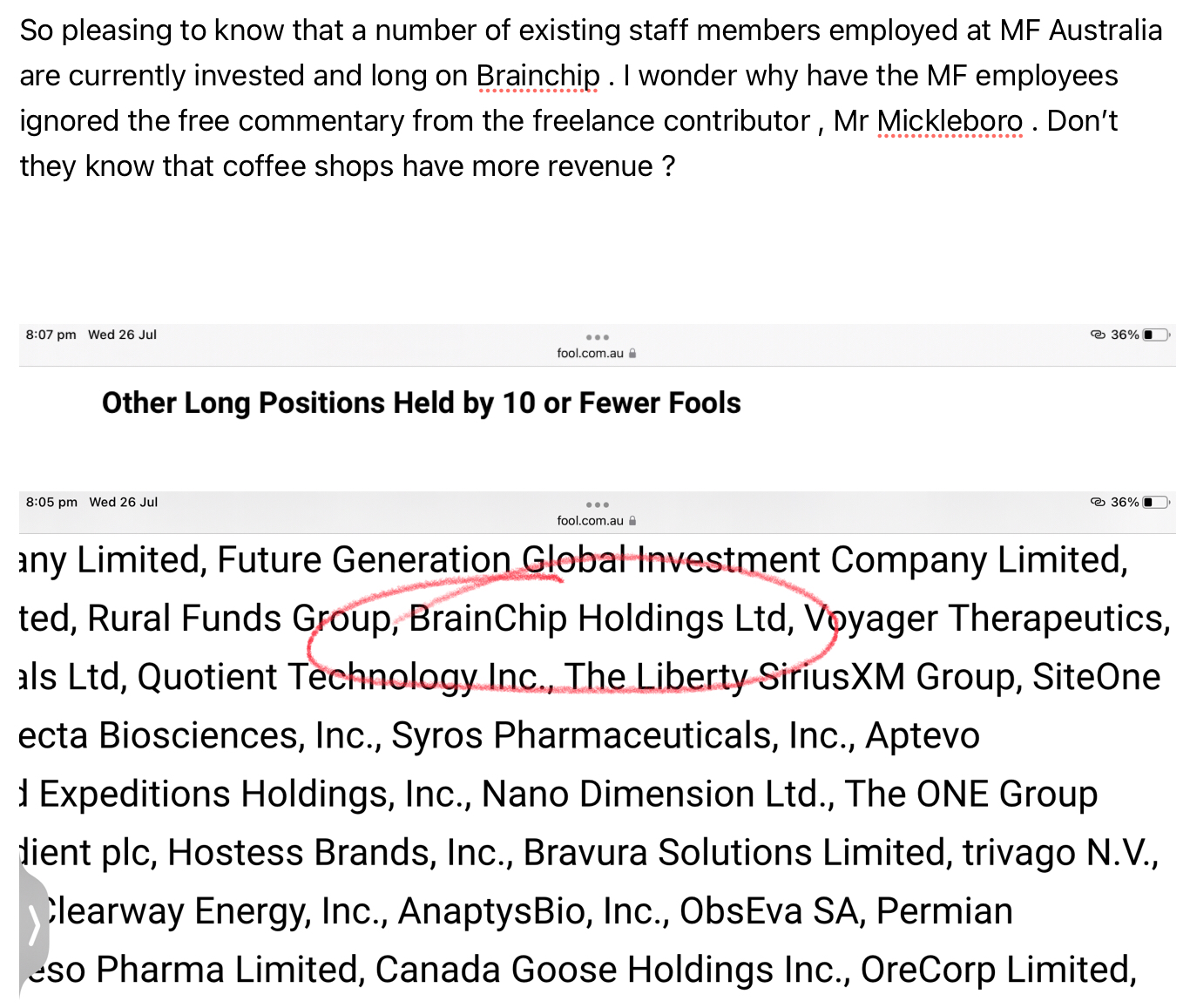Click the heading Other Long Positions Held by 10 or Fewer Fools

(x=422, y=403)
